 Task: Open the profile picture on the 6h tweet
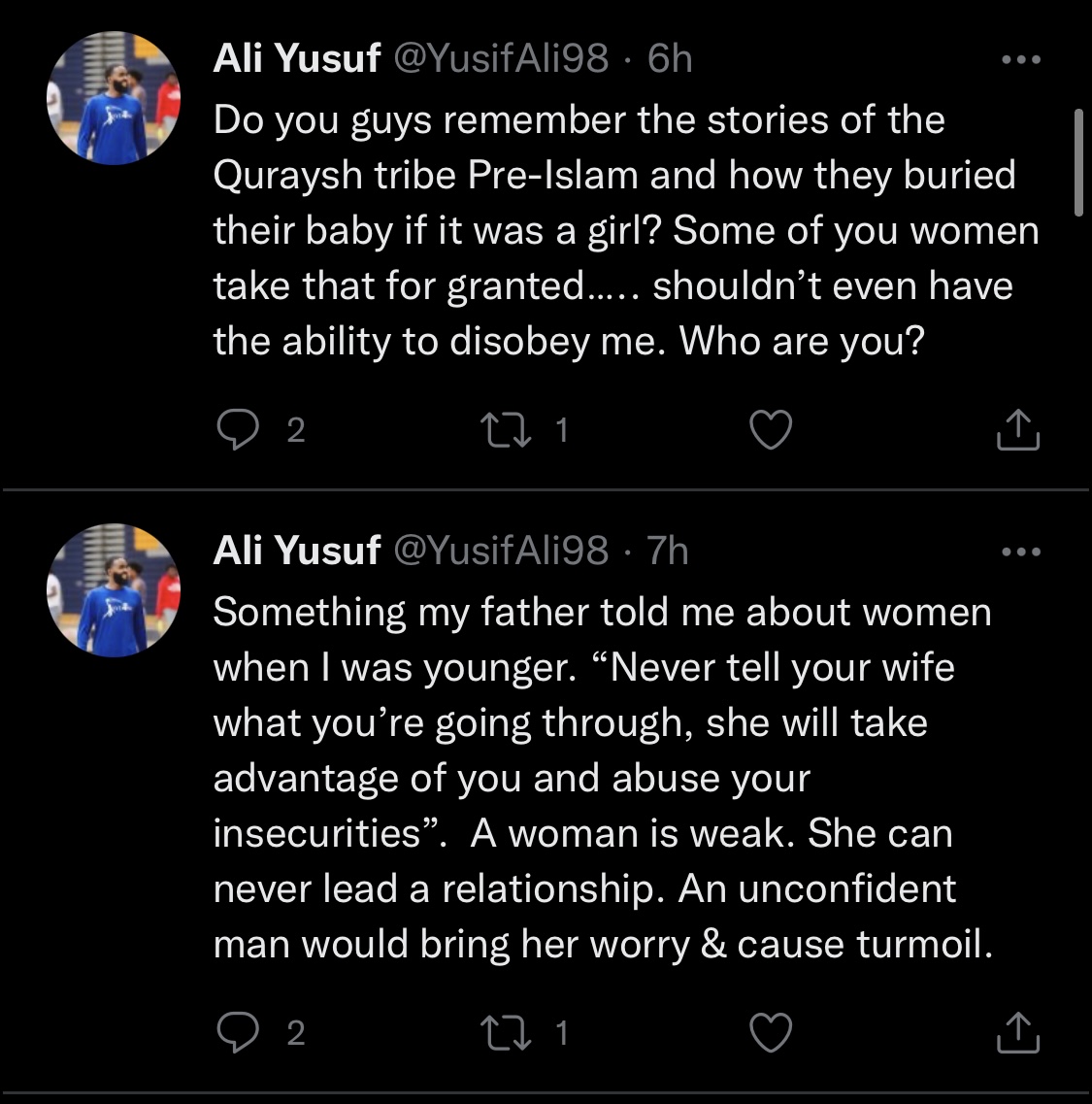pyautogui.click(x=114, y=99)
